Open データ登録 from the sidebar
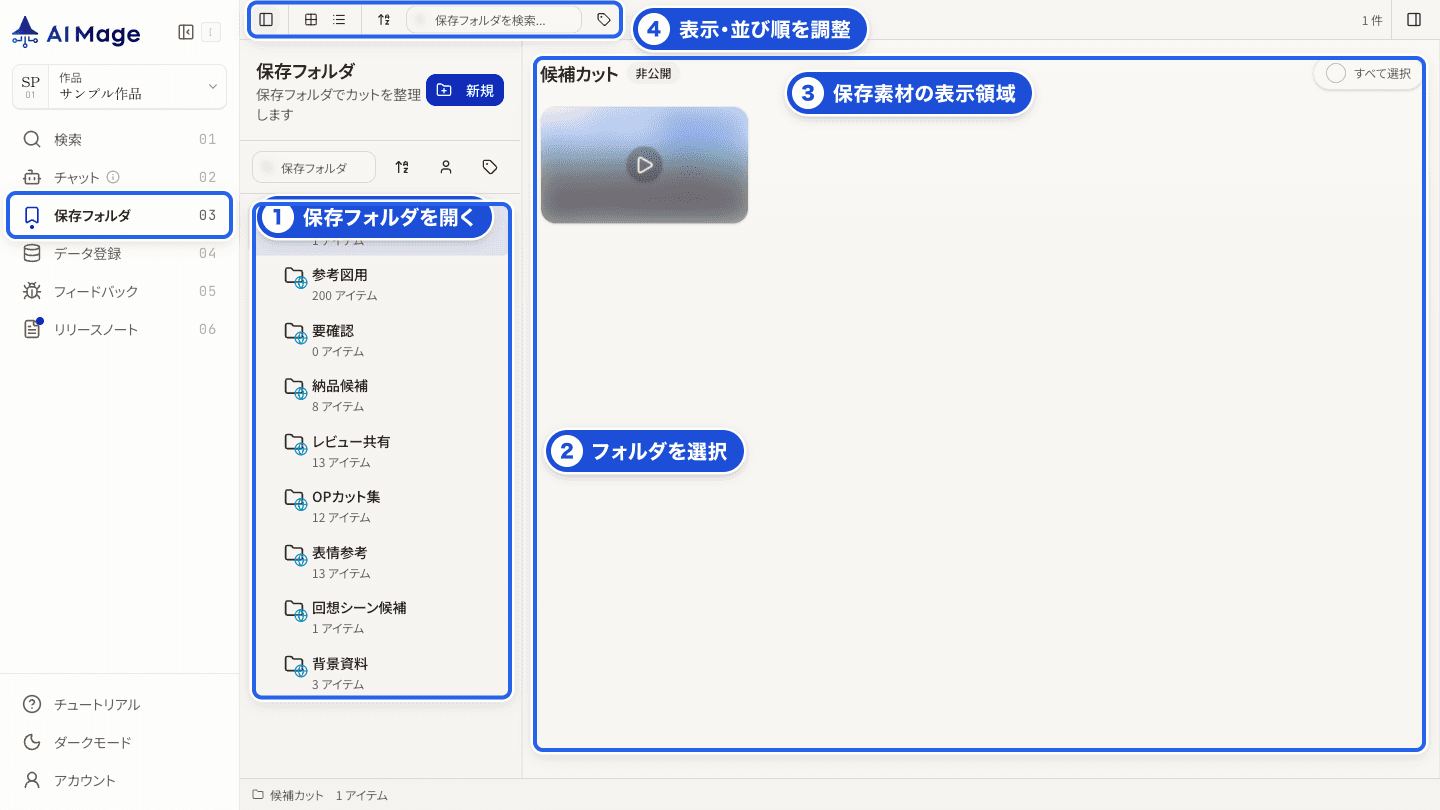 pyautogui.click(x=119, y=253)
